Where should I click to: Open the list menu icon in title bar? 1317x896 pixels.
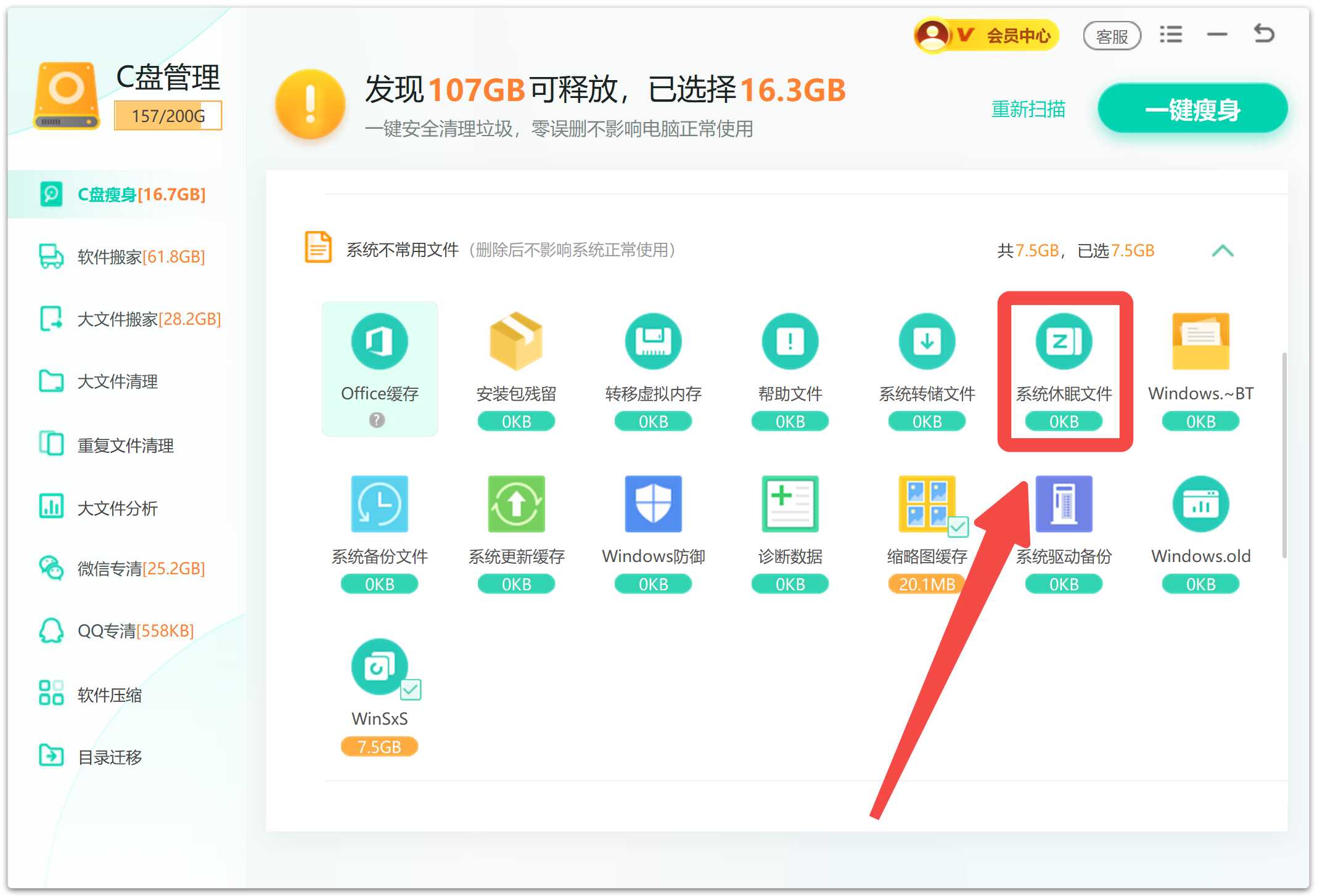1170,35
